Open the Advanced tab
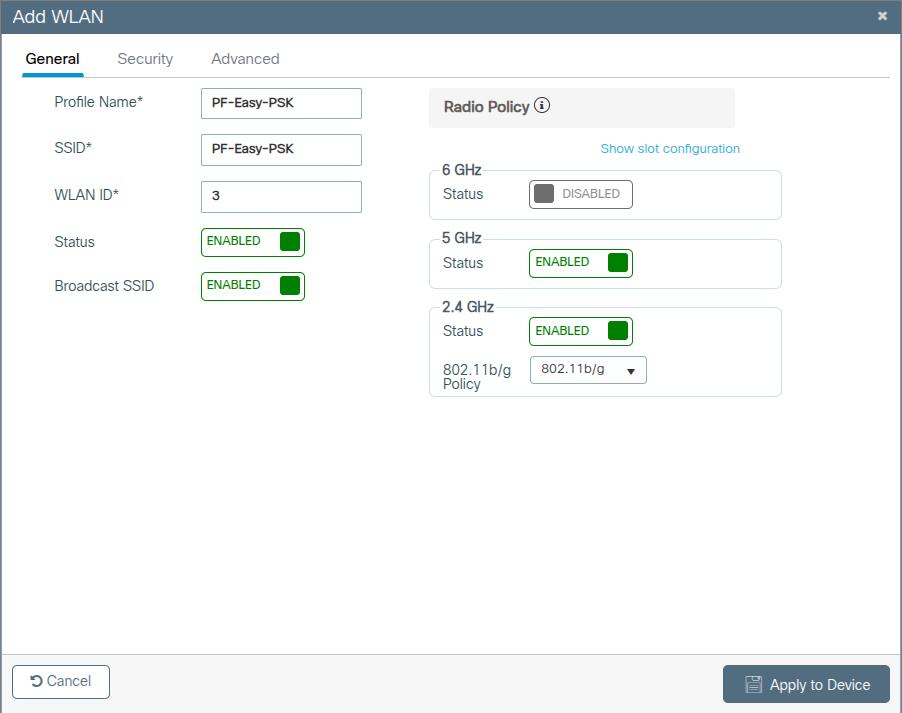Screen dimensions: 902x713 tap(244, 59)
